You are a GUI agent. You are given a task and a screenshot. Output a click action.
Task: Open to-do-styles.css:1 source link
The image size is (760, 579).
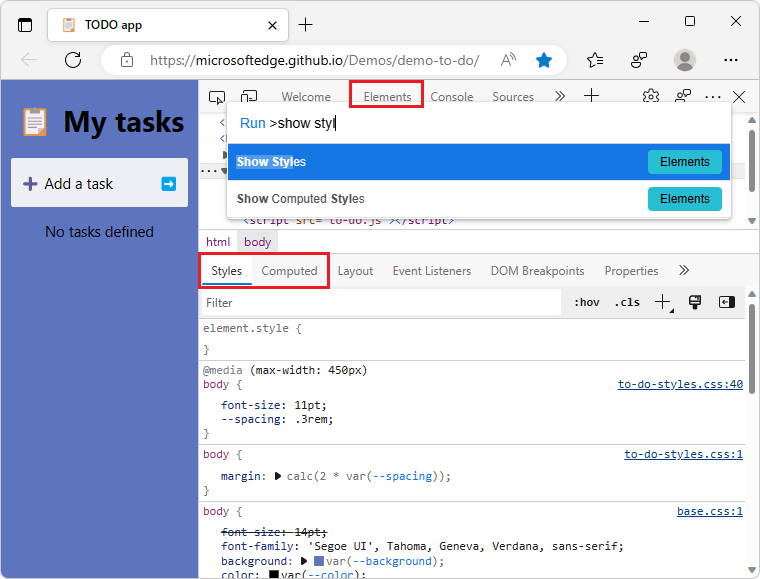pyautogui.click(x=683, y=454)
